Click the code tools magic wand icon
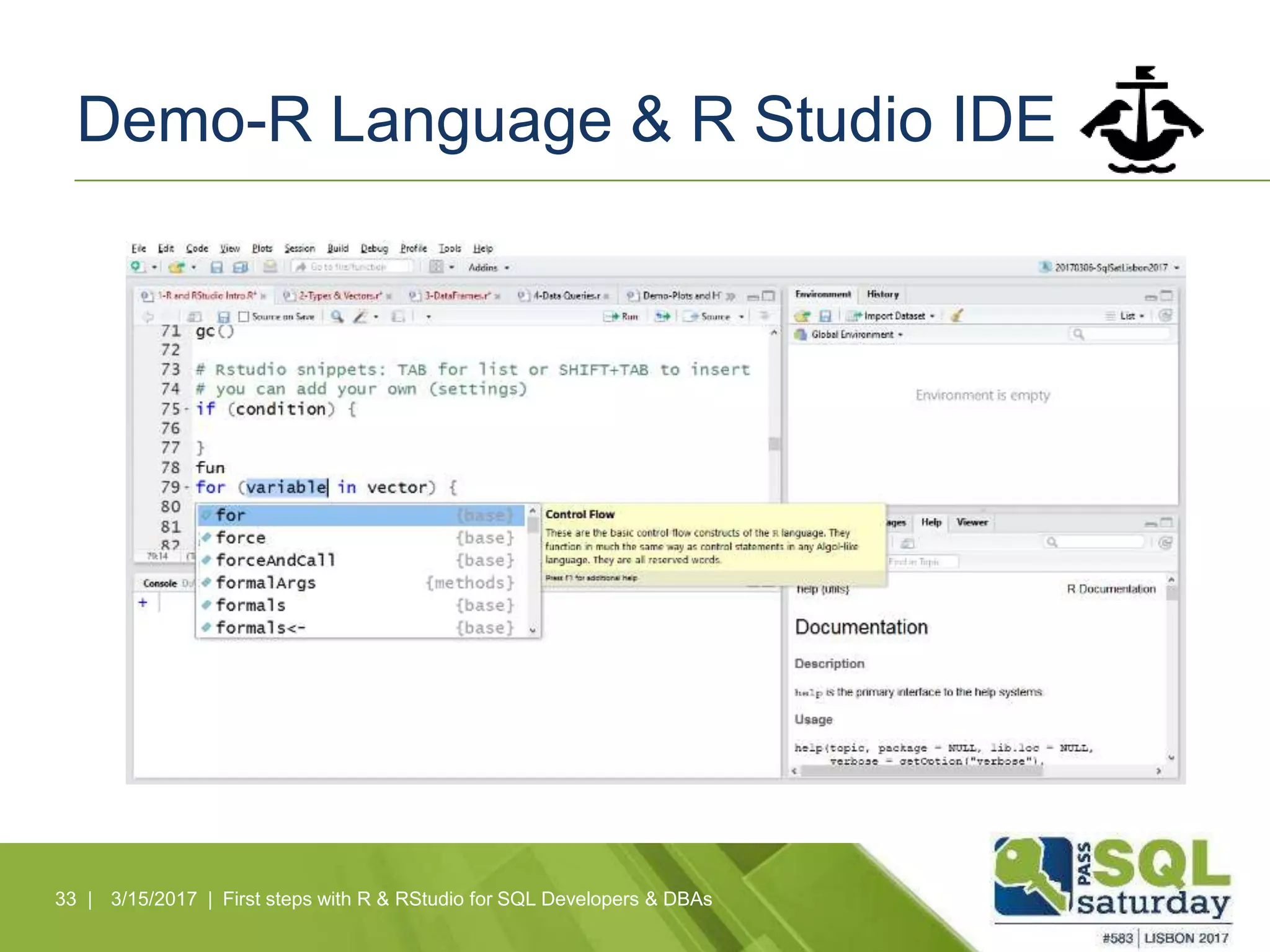The height and width of the screenshot is (952, 1270). point(360,317)
